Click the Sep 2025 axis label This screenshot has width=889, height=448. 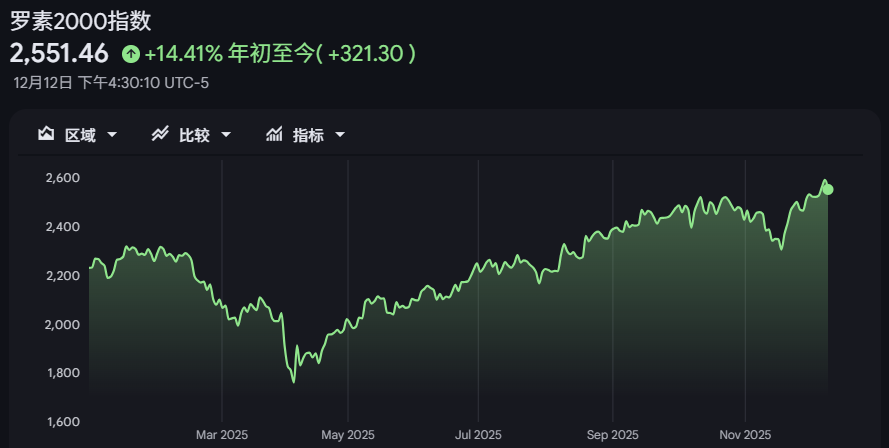[612, 435]
